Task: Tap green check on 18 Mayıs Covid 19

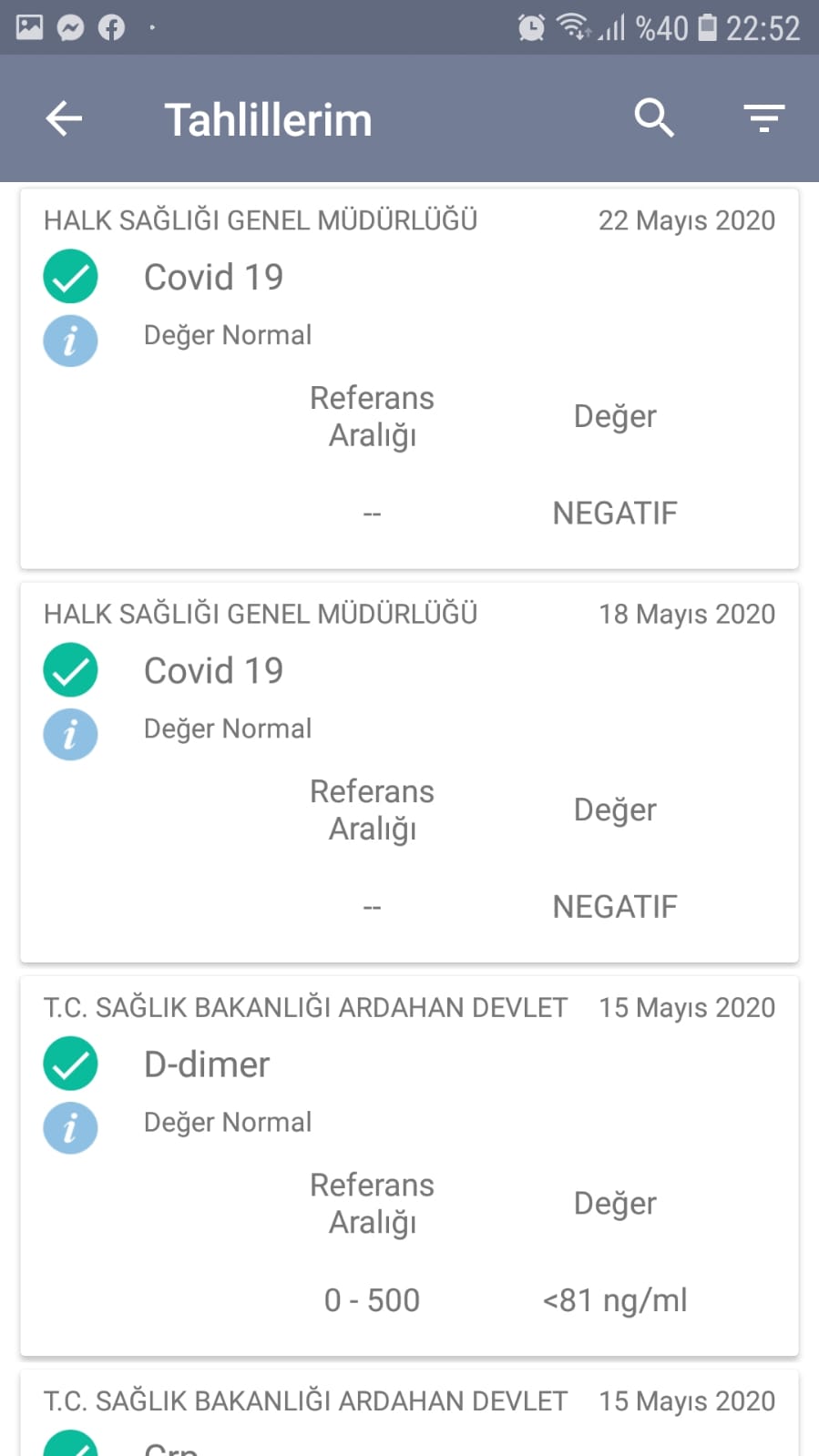Action: pos(70,670)
